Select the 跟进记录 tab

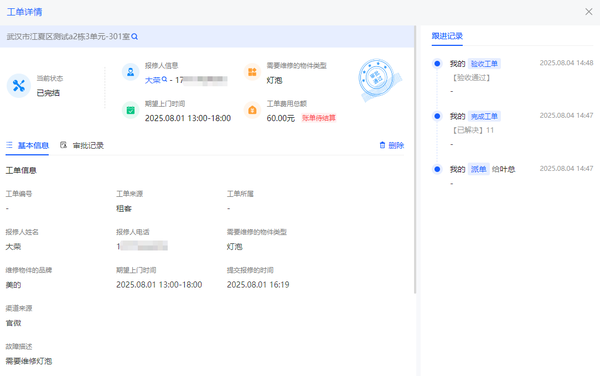(447, 36)
